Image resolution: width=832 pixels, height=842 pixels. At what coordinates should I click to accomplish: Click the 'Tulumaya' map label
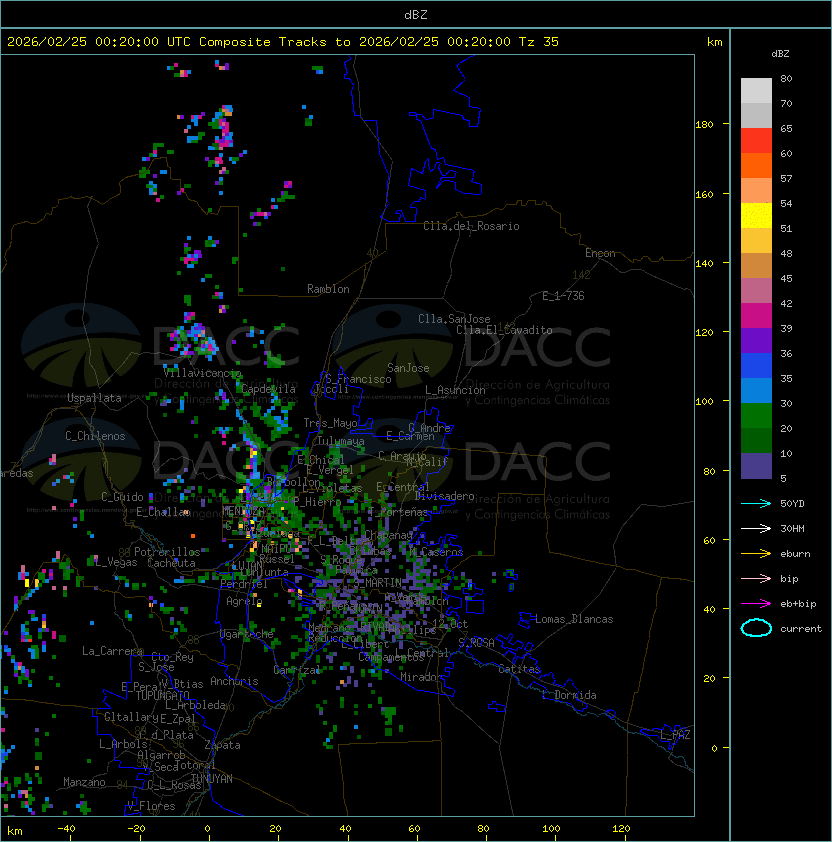coord(341,441)
